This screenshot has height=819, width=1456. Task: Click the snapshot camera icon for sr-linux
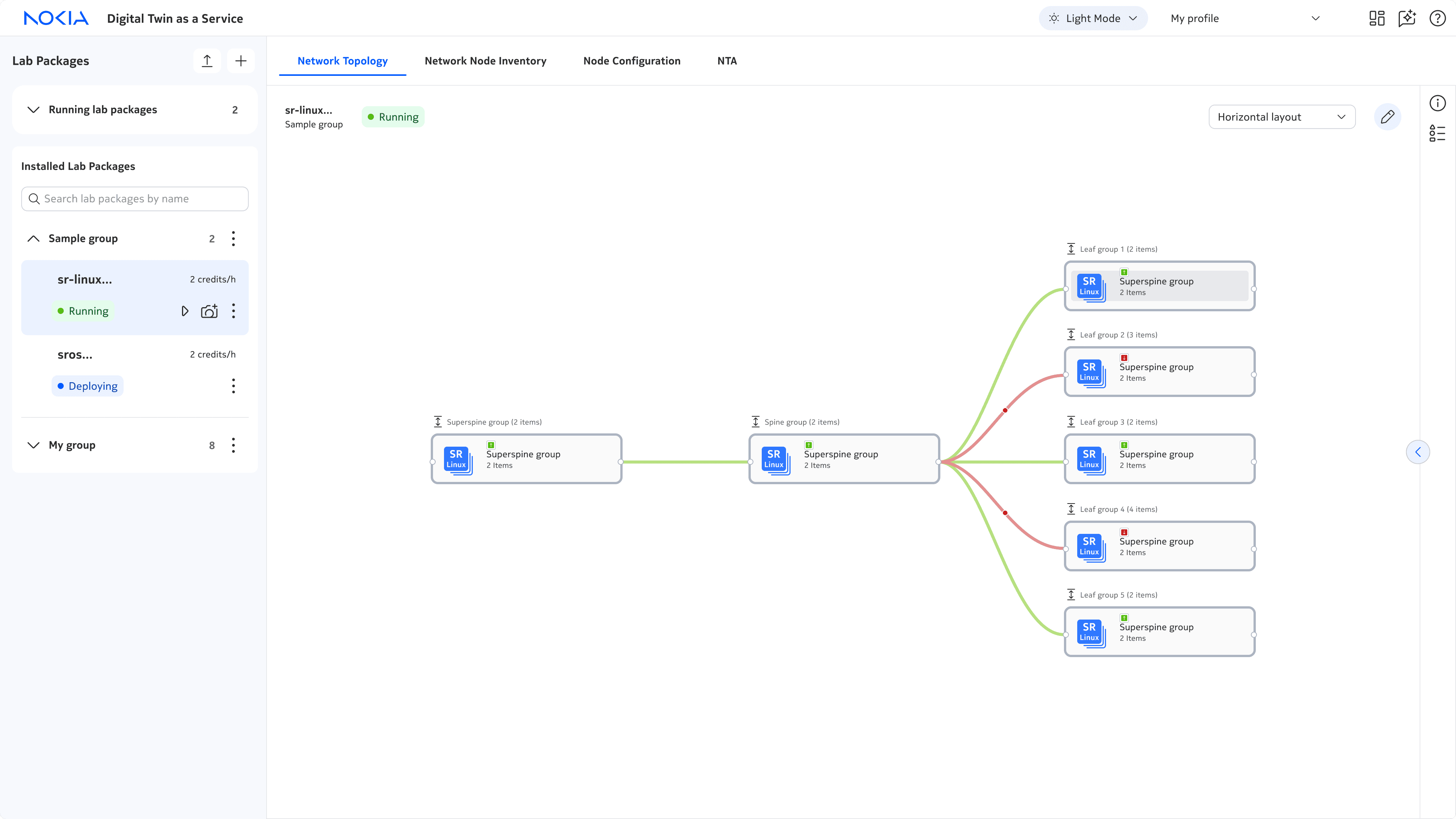point(209,311)
